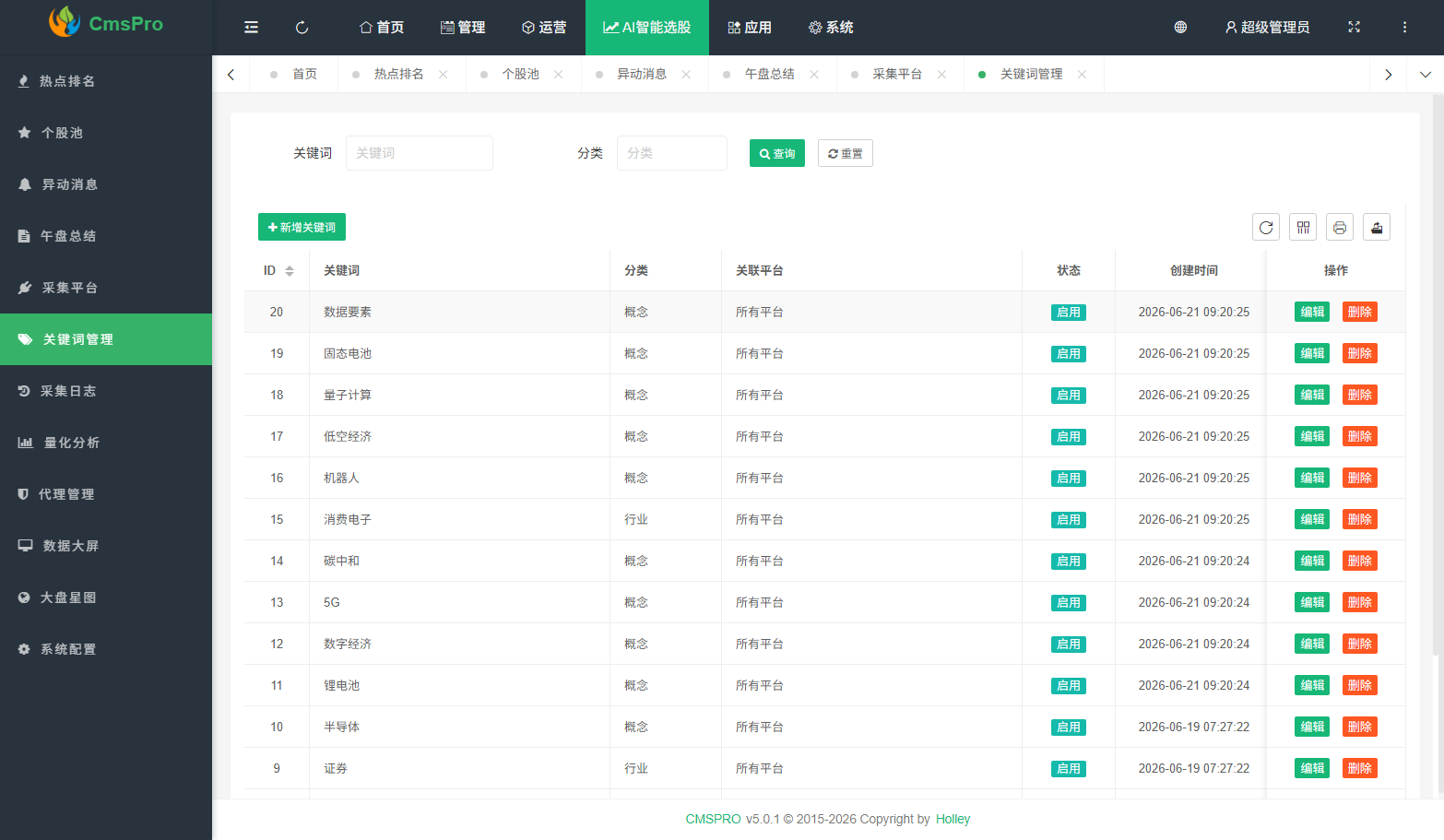Viewport: 1444px width, 840px height.
Task: Expand the 超级管理员 user menu
Action: 1267,28
